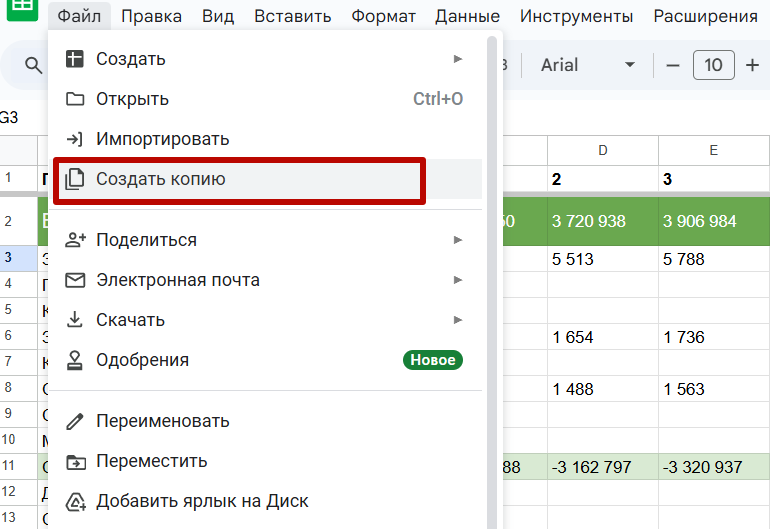Viewport: 770px width, 529px height.
Task: Click the Add shortcut to Drive icon
Action: (75, 501)
